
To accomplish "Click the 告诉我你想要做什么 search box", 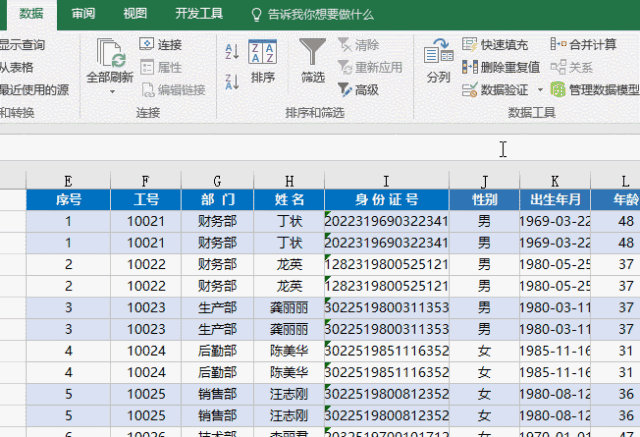I will pyautogui.click(x=320, y=15).
